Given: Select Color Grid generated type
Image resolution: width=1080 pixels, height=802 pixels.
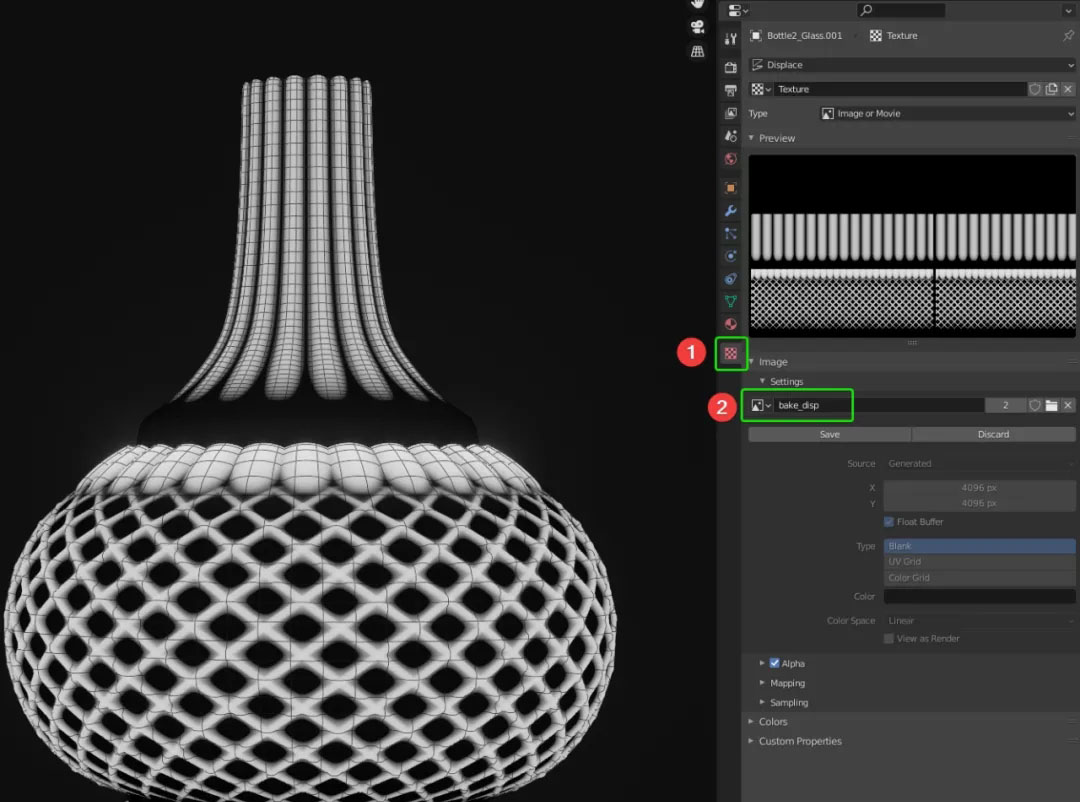Looking at the screenshot, I should 979,577.
